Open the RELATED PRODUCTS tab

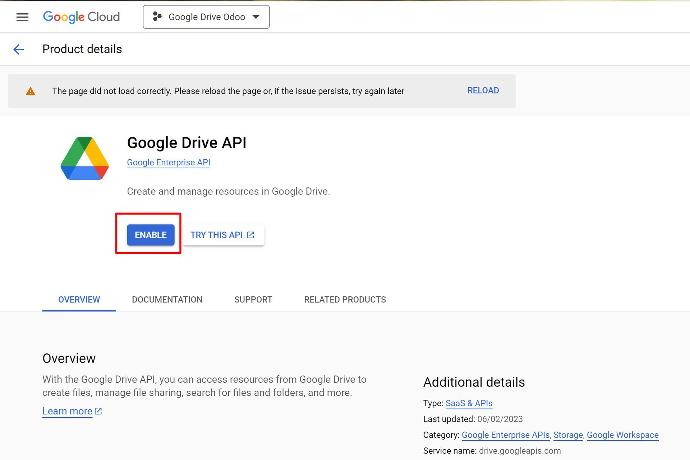345,299
